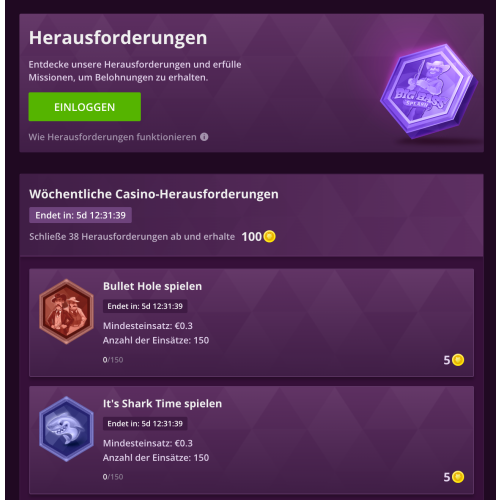
Task: Open the info icon beside Wie Herausforderungen funktionieren
Action: pyautogui.click(x=204, y=137)
